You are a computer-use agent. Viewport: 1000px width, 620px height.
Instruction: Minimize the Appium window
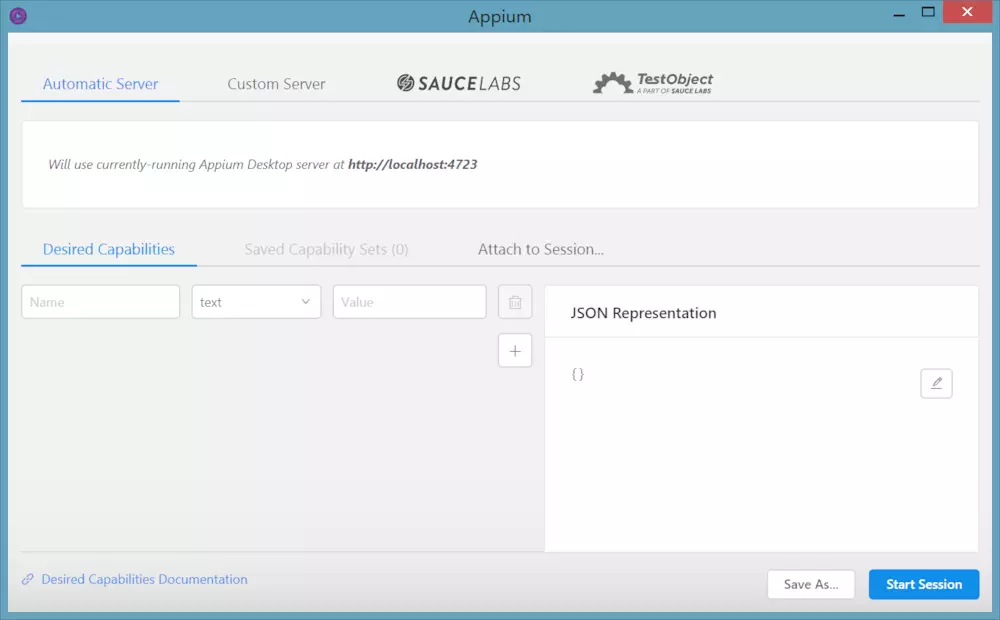coord(899,14)
